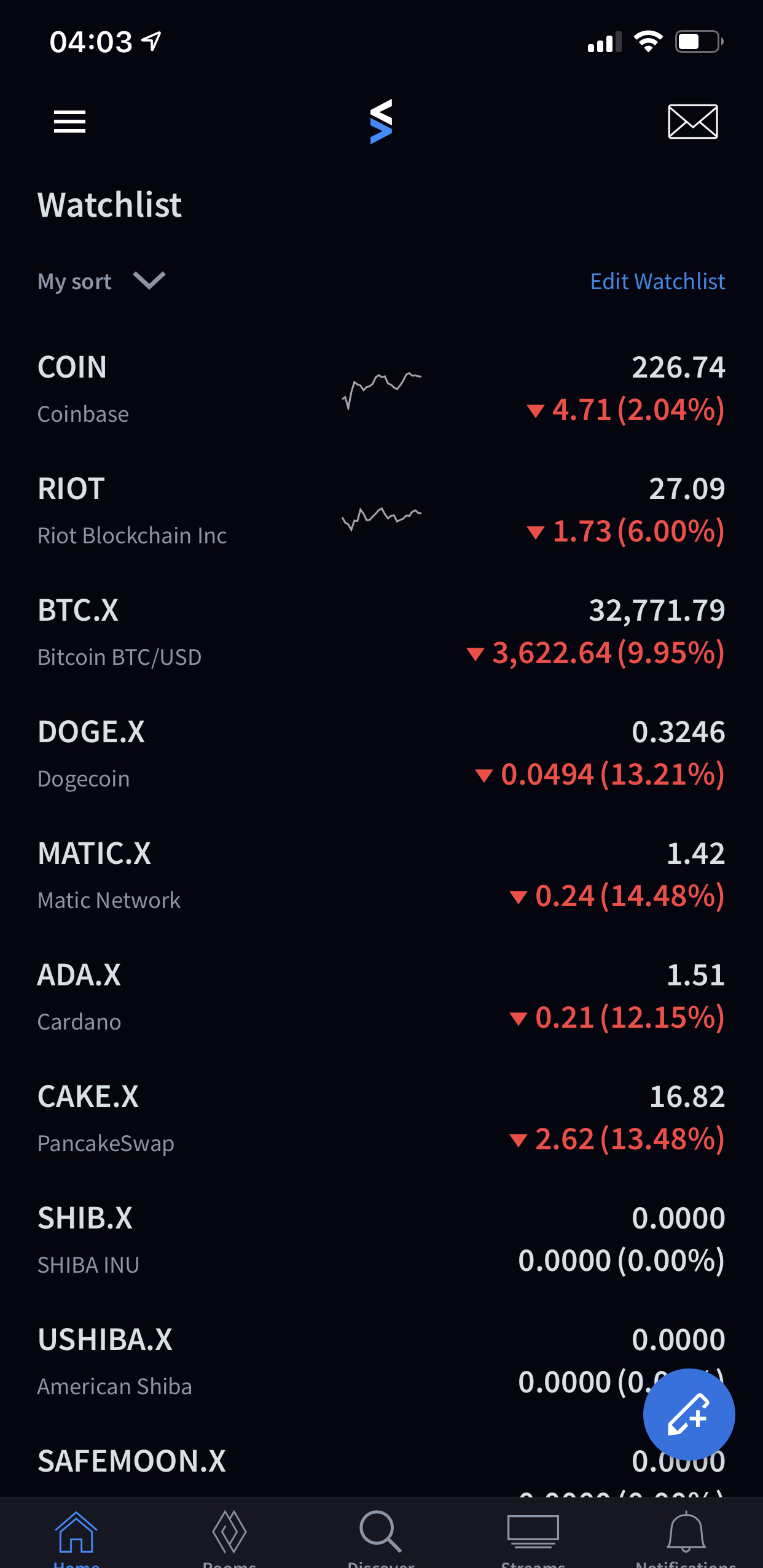Open the COIN Coinbase row

click(x=381, y=389)
